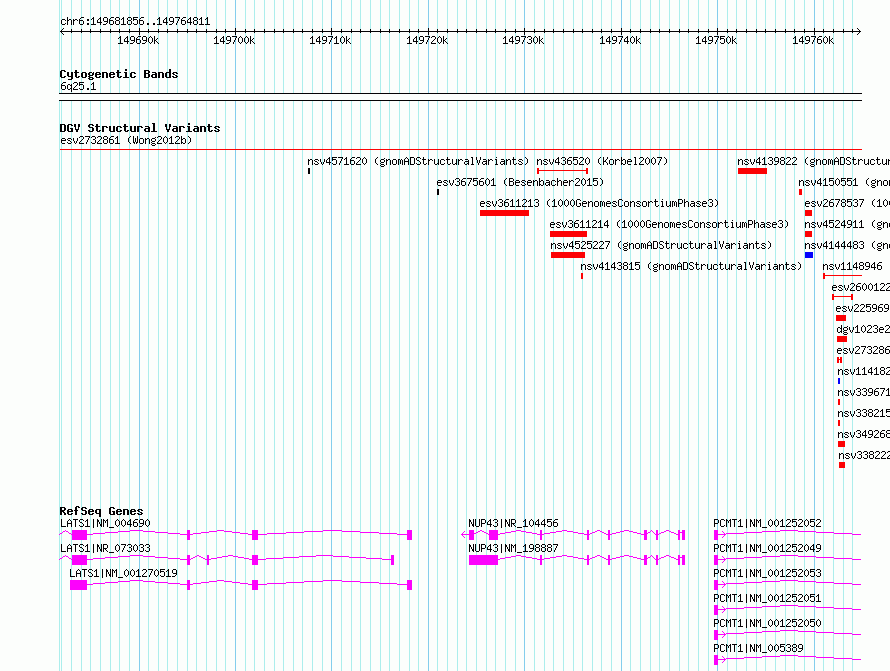Click the 149720k ruler tick label
890x671 pixels.
427,40
